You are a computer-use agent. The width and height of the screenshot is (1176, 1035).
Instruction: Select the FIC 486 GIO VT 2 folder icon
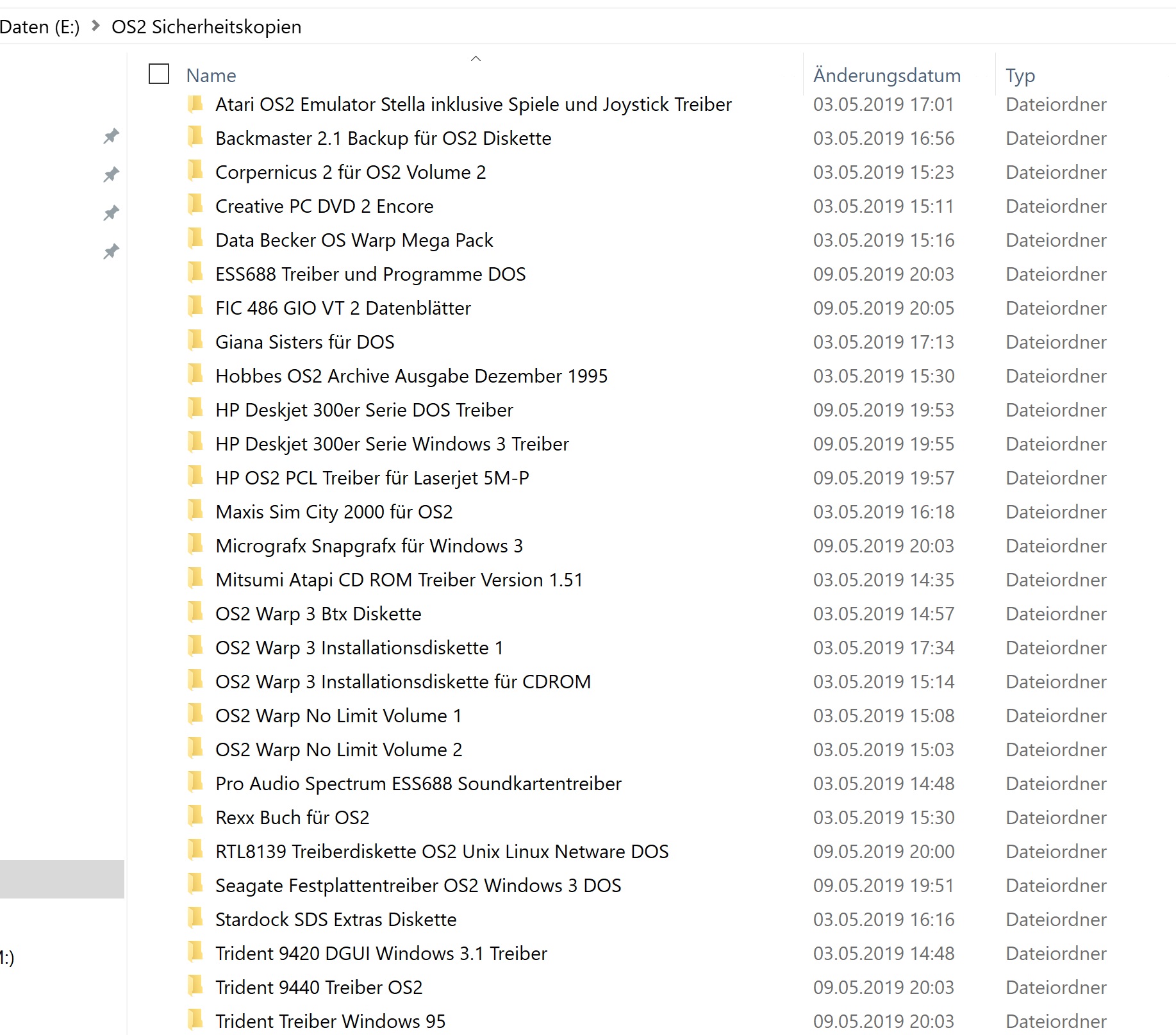[x=195, y=308]
